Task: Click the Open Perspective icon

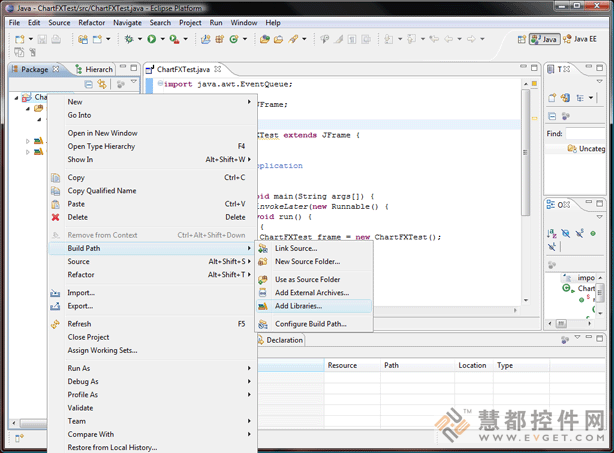Action: click(521, 39)
